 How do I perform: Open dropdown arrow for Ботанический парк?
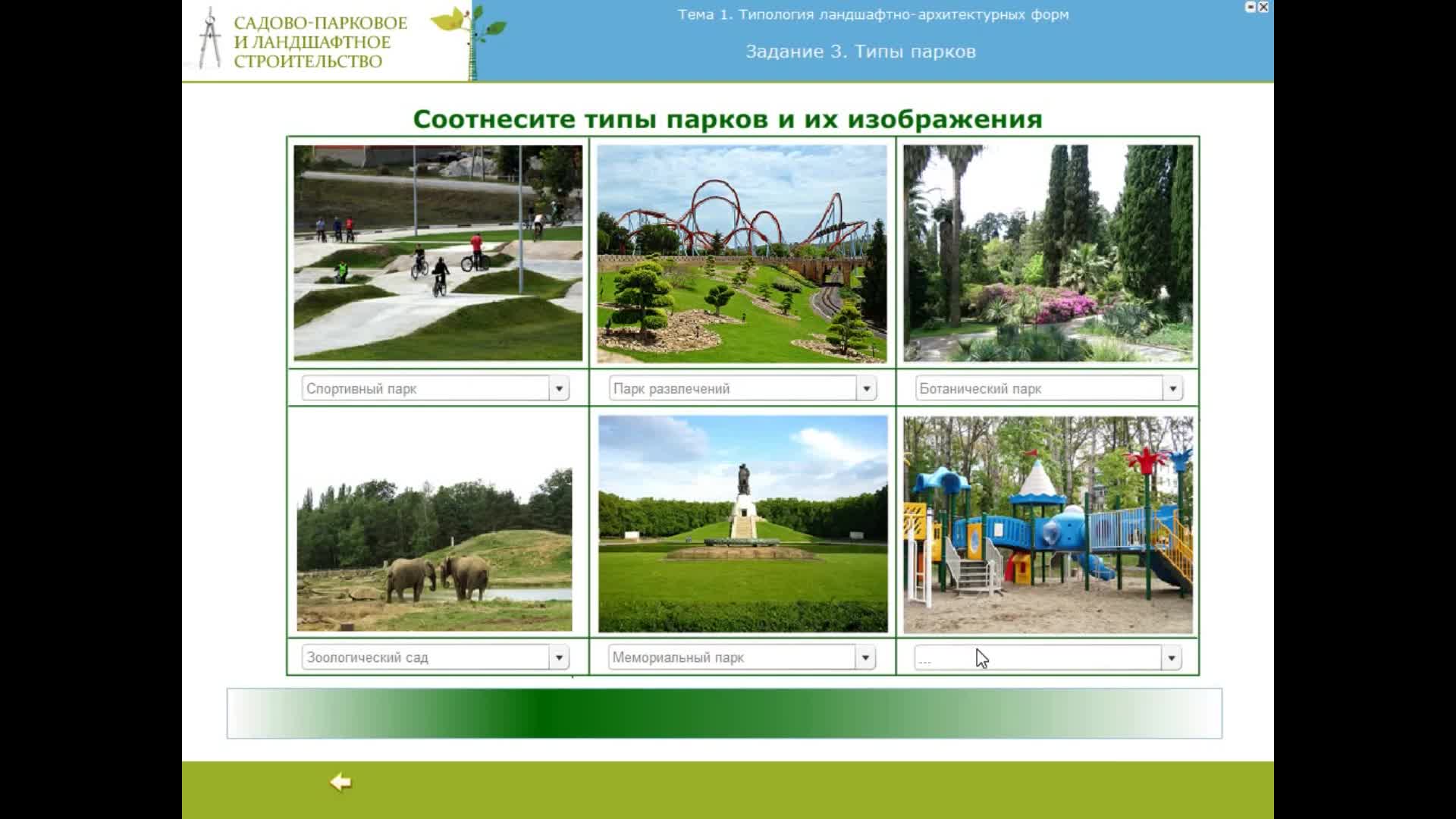(x=1172, y=389)
